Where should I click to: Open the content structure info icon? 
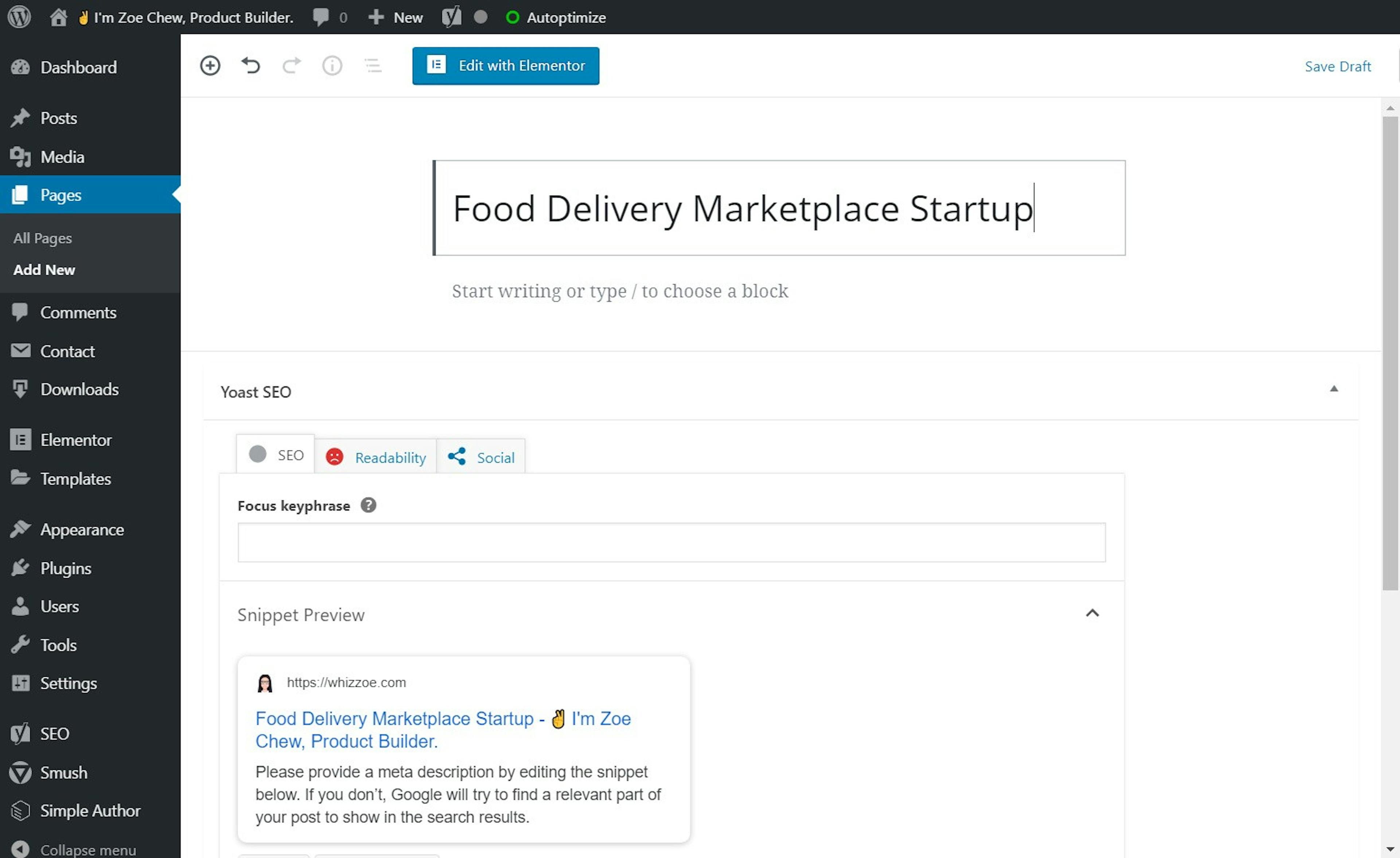(332, 65)
